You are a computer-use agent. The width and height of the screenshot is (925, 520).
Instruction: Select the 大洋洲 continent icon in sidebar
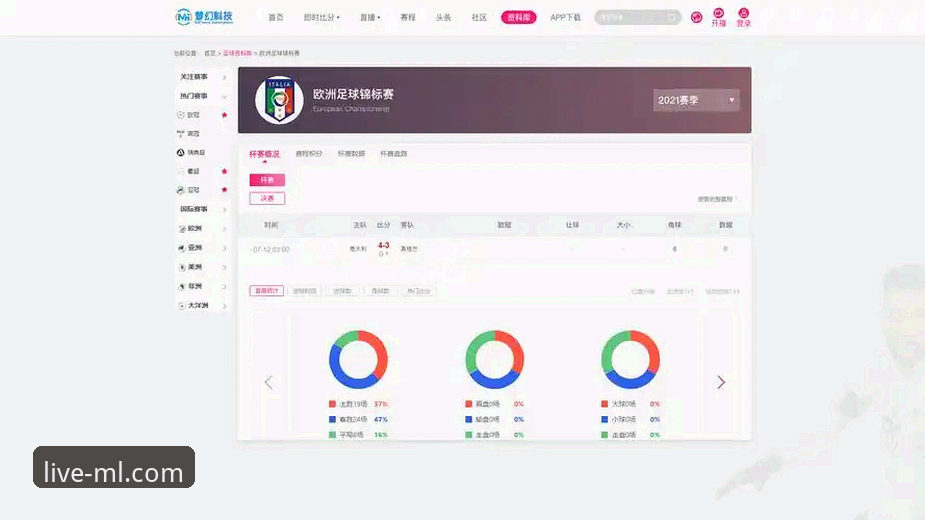[x=182, y=306]
